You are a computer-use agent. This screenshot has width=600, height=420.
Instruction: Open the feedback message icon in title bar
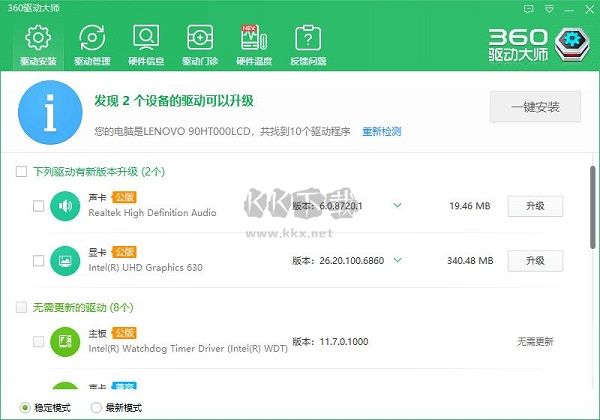528,10
